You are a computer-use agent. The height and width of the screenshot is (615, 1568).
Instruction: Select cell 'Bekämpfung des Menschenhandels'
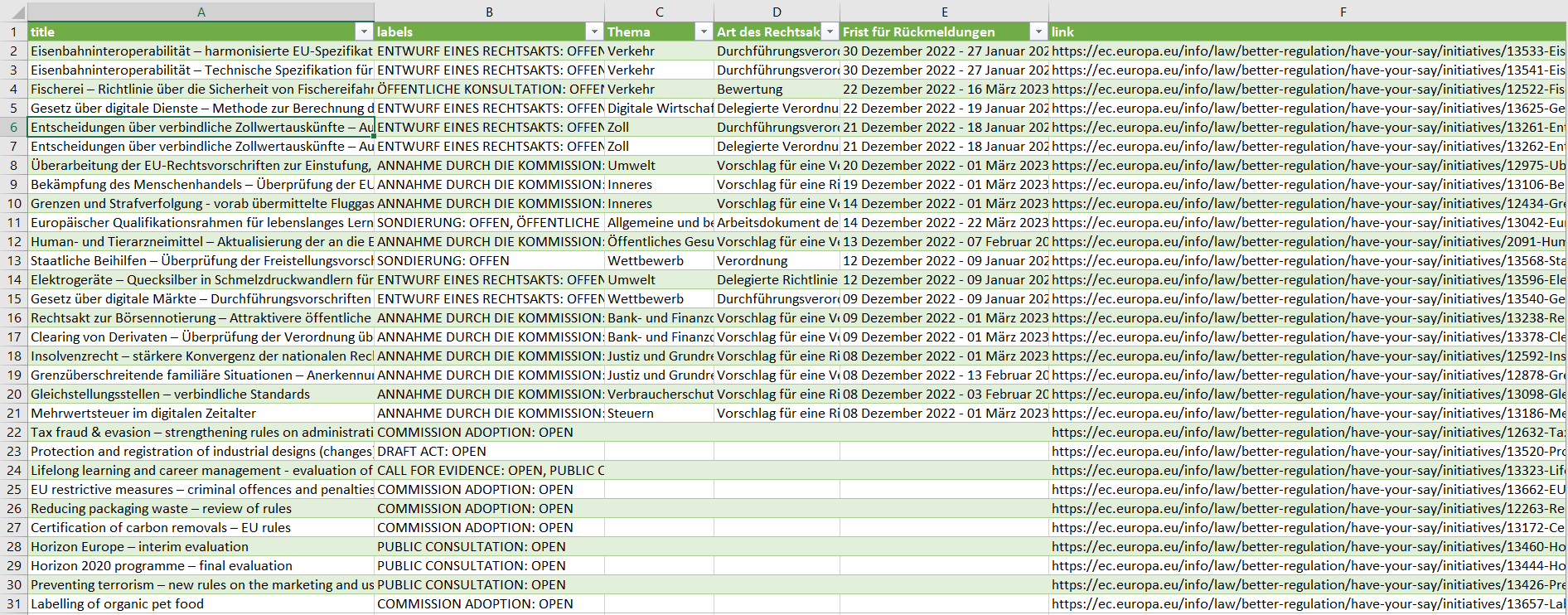[x=201, y=184]
